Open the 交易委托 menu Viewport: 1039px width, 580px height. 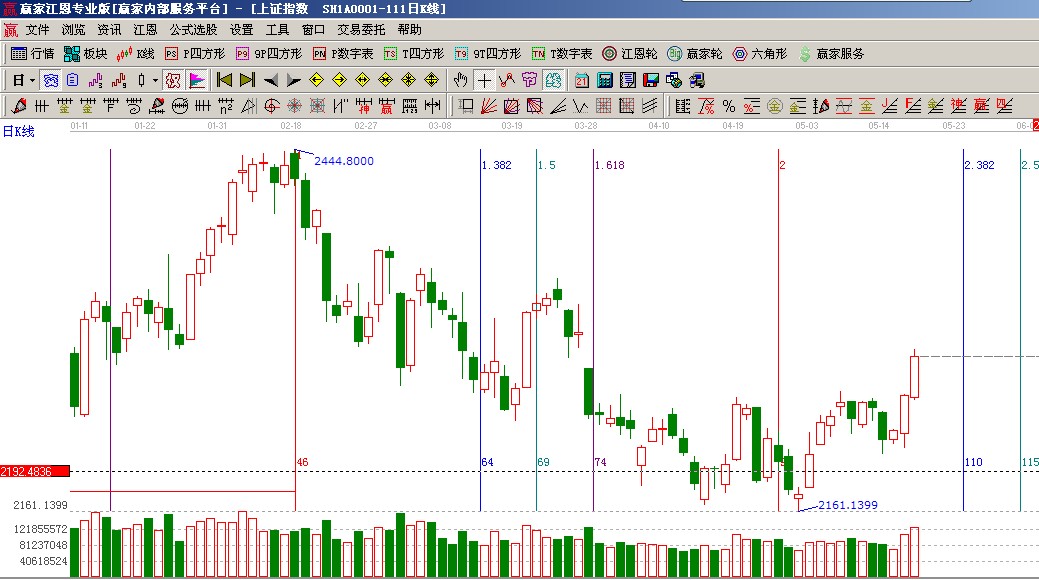(361, 30)
